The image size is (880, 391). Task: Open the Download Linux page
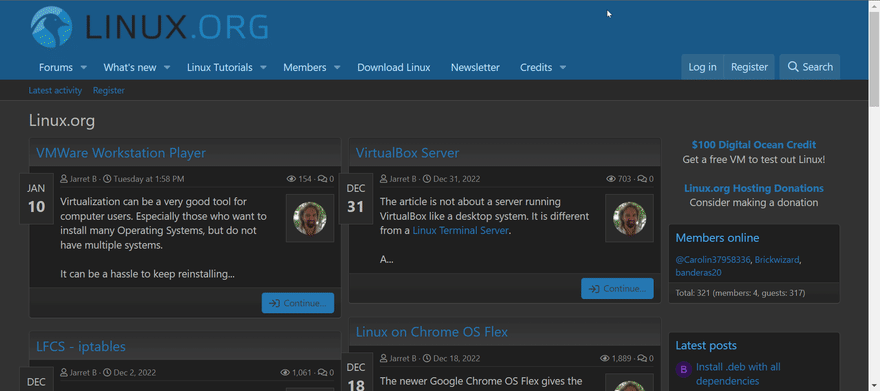point(394,67)
